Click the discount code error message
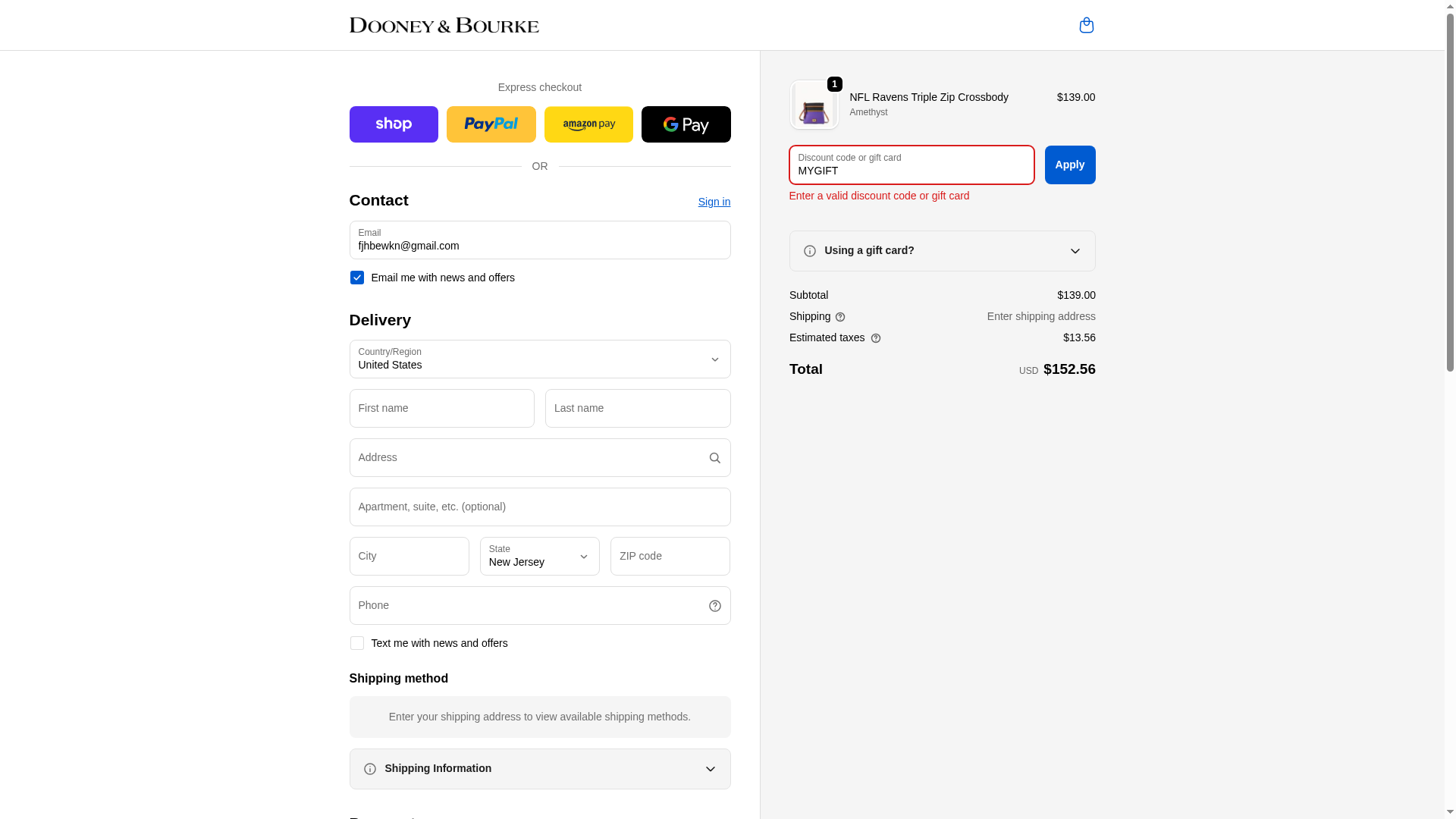The image size is (1456, 819). pos(879,196)
